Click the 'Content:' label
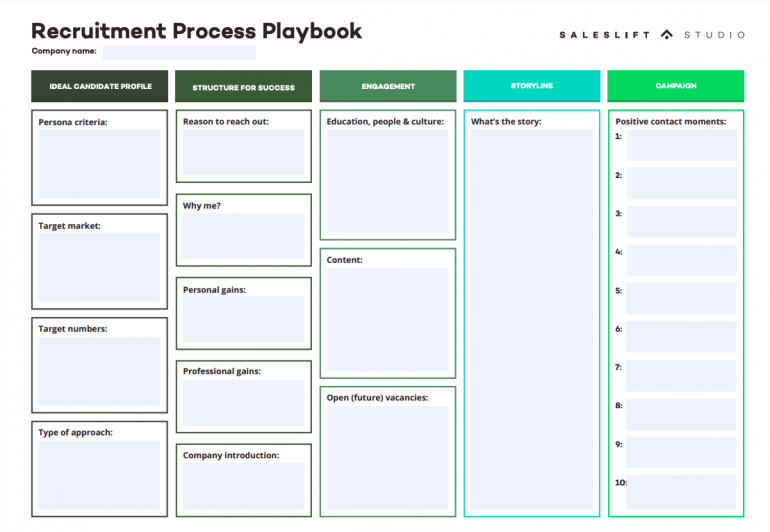 pos(344,260)
